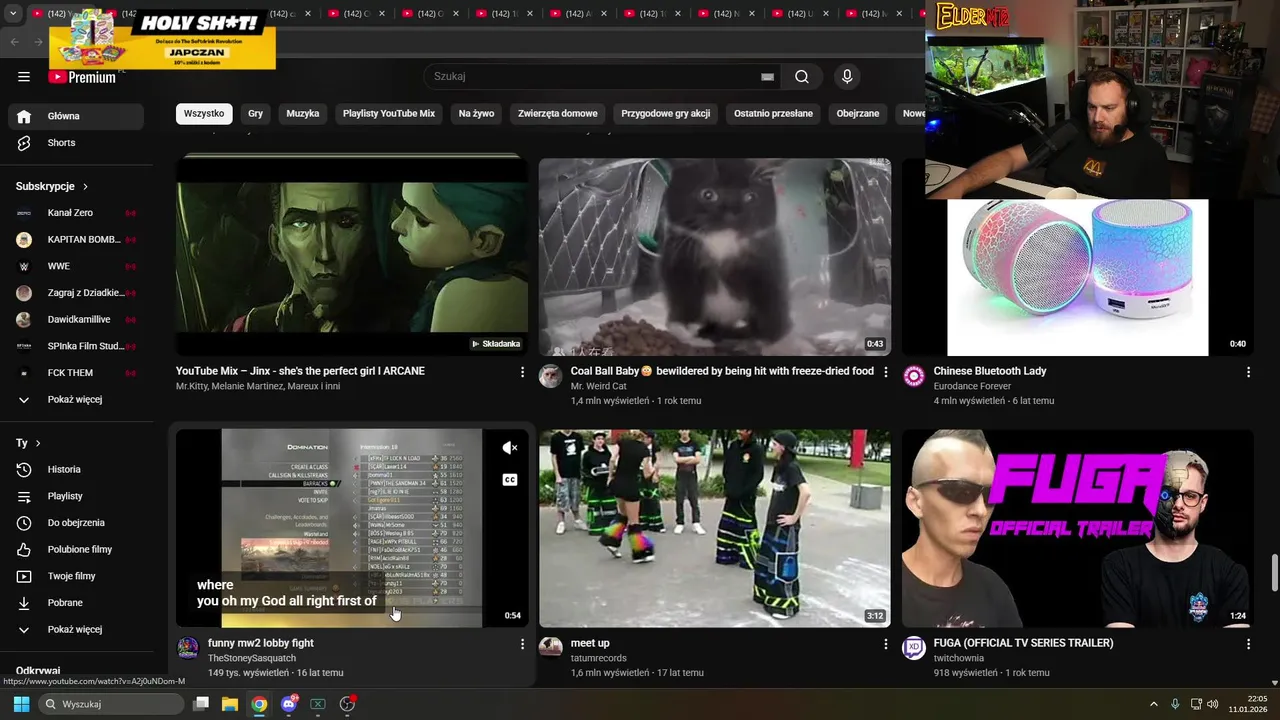Open Historia in the sidebar

point(76,469)
